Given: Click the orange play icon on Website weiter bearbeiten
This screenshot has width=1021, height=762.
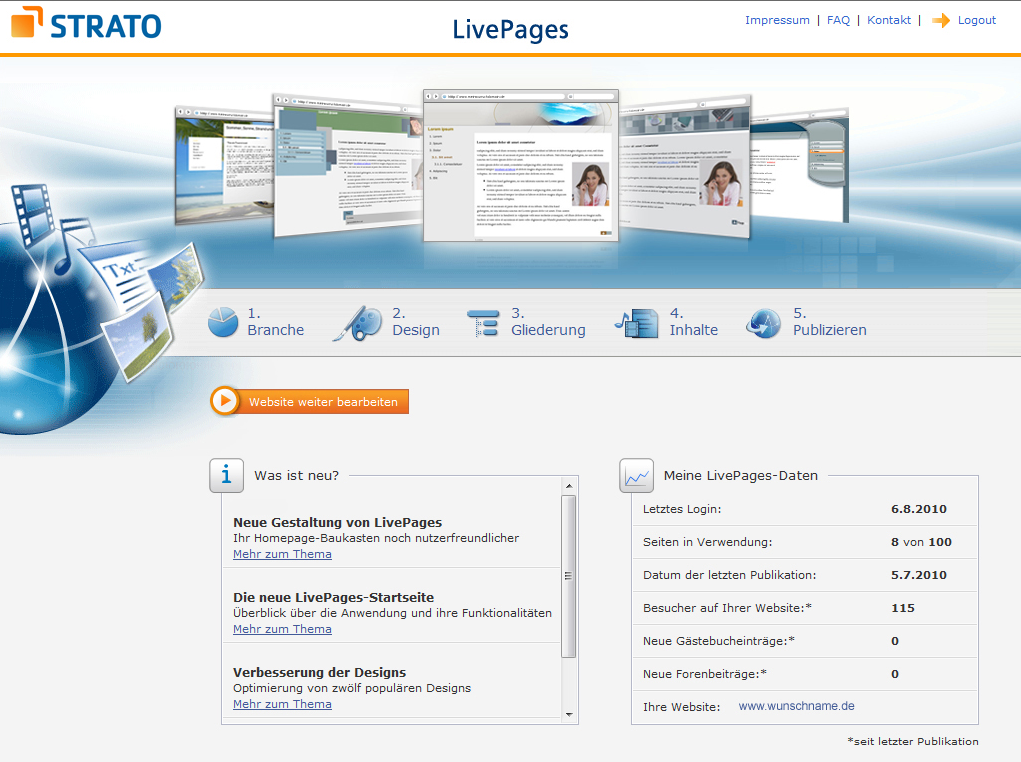Looking at the screenshot, I should point(225,401).
